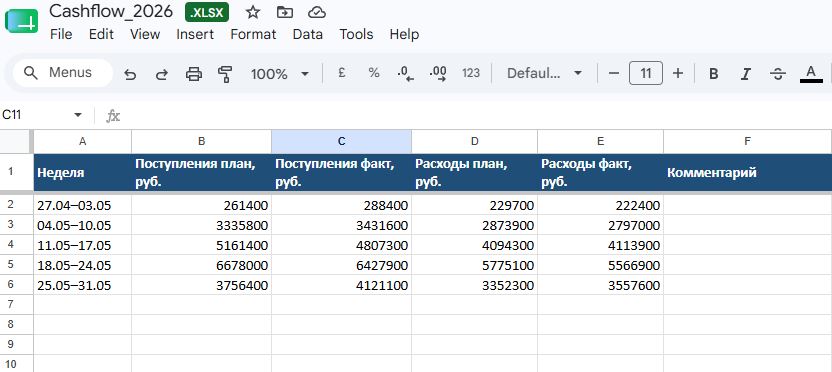Select cell with value 3335800
The image size is (832, 372).
[x=202, y=225]
